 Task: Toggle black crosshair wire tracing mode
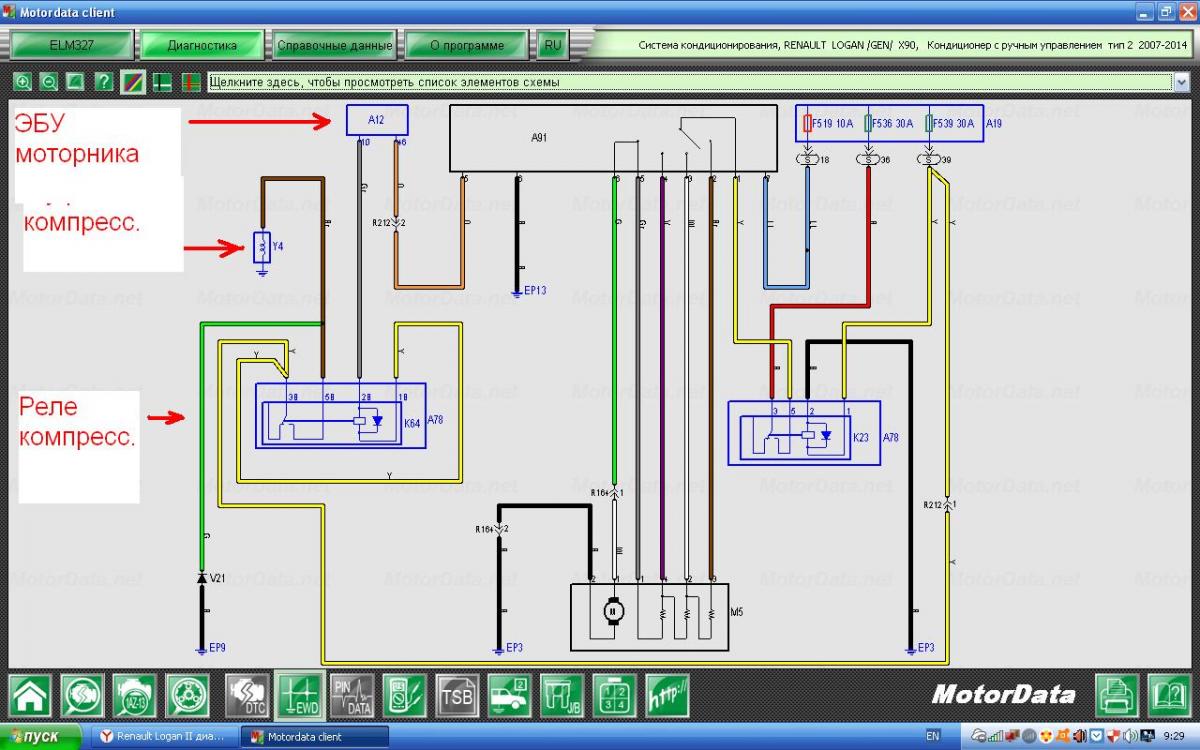pyautogui.click(x=160, y=82)
